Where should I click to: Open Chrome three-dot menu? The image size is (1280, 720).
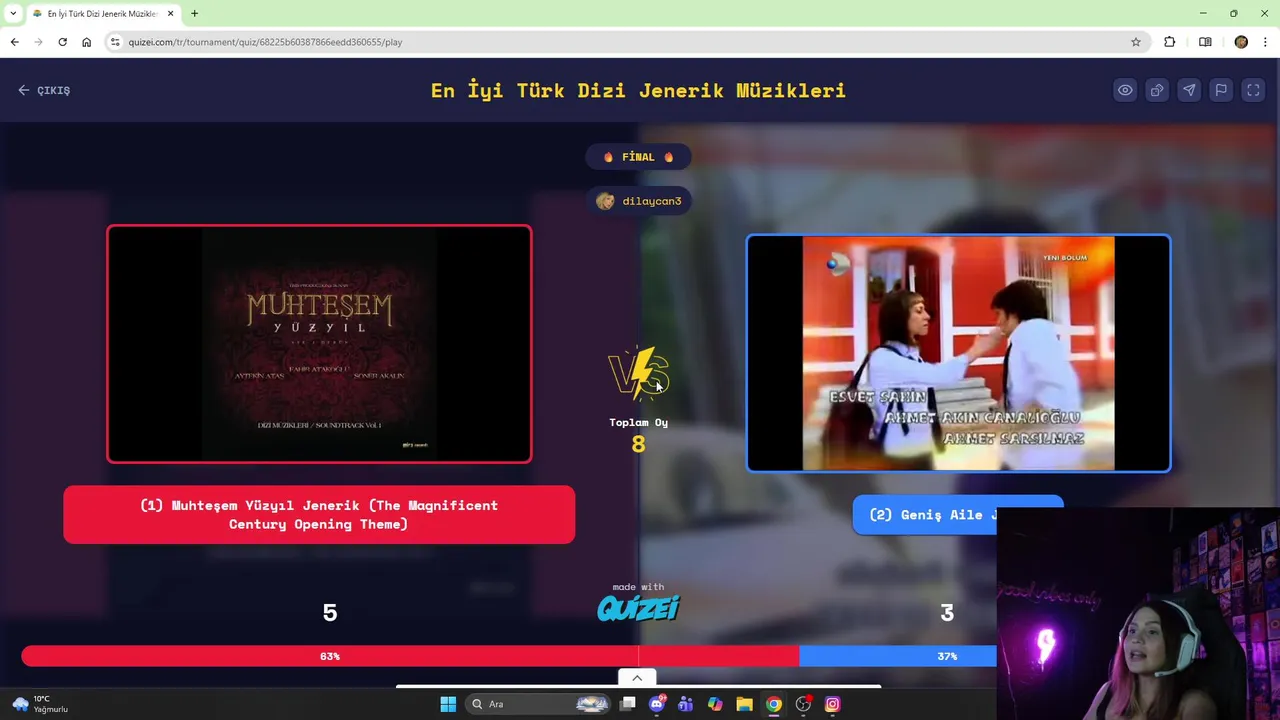1265,42
